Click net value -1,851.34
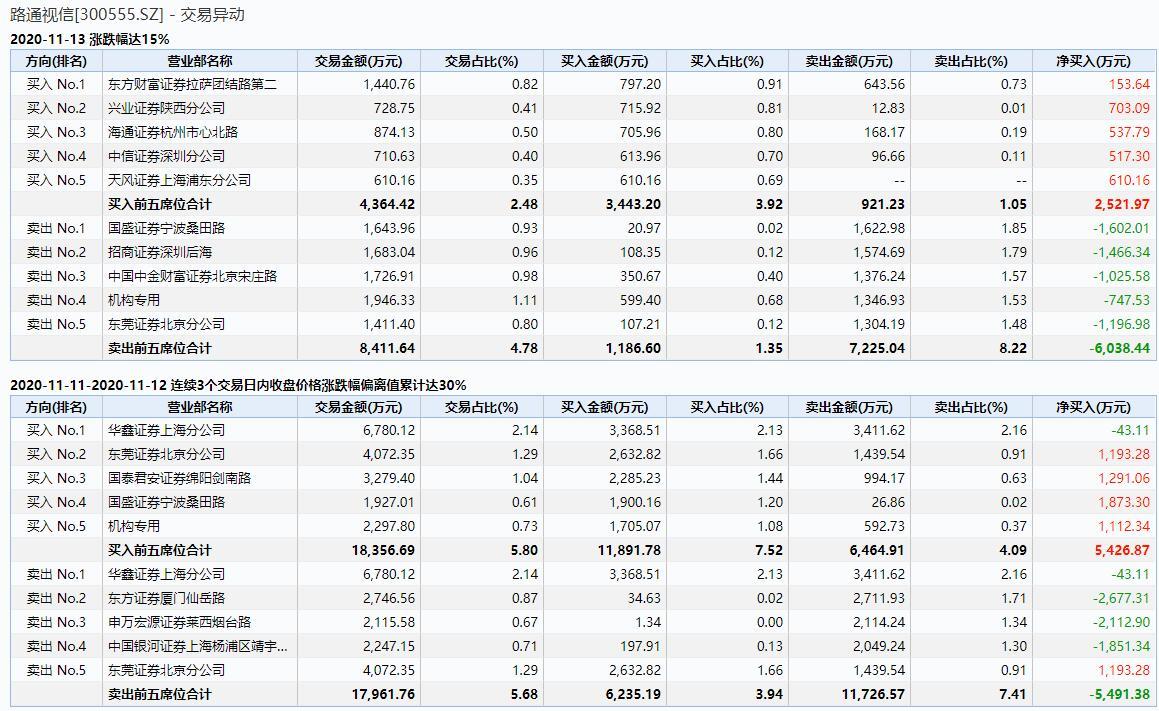The height and width of the screenshot is (711, 1159). click(1121, 646)
